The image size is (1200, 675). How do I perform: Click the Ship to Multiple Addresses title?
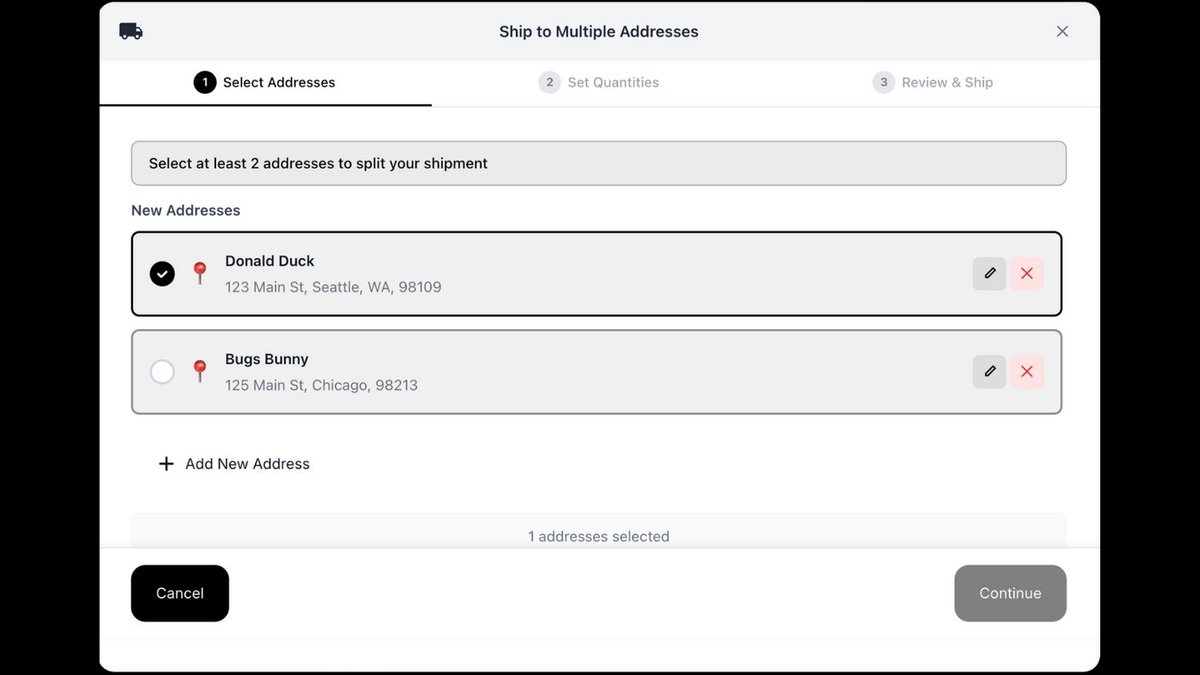coord(599,31)
